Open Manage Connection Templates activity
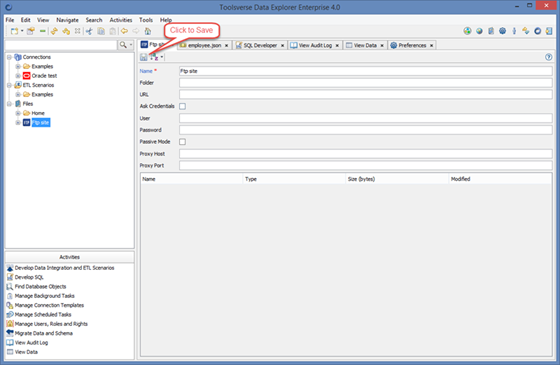560x365 pixels. 49,305
